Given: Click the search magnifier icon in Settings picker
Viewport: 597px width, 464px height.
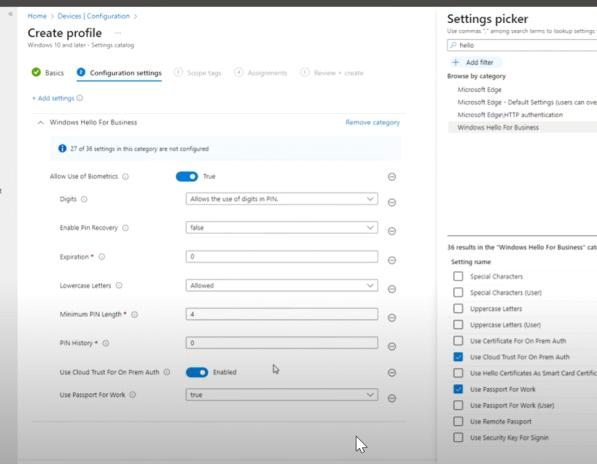Looking at the screenshot, I should pyautogui.click(x=453, y=45).
